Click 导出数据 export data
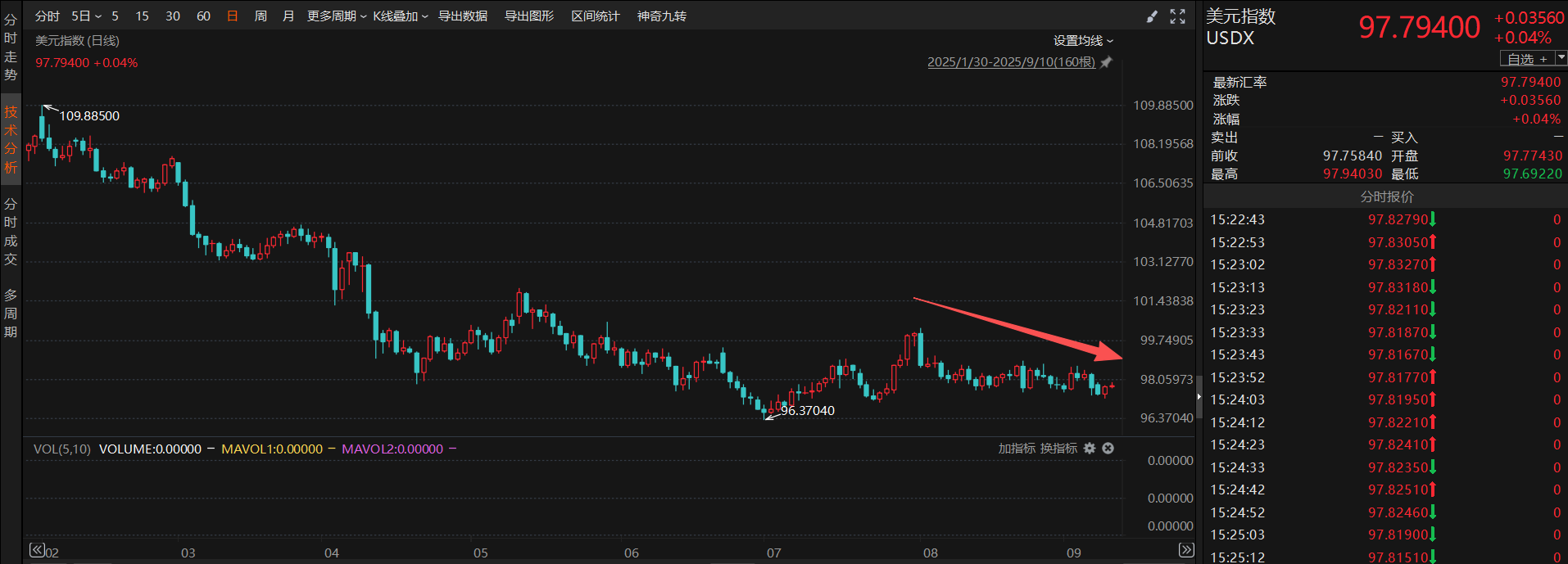The height and width of the screenshot is (564, 1568). 463,16
